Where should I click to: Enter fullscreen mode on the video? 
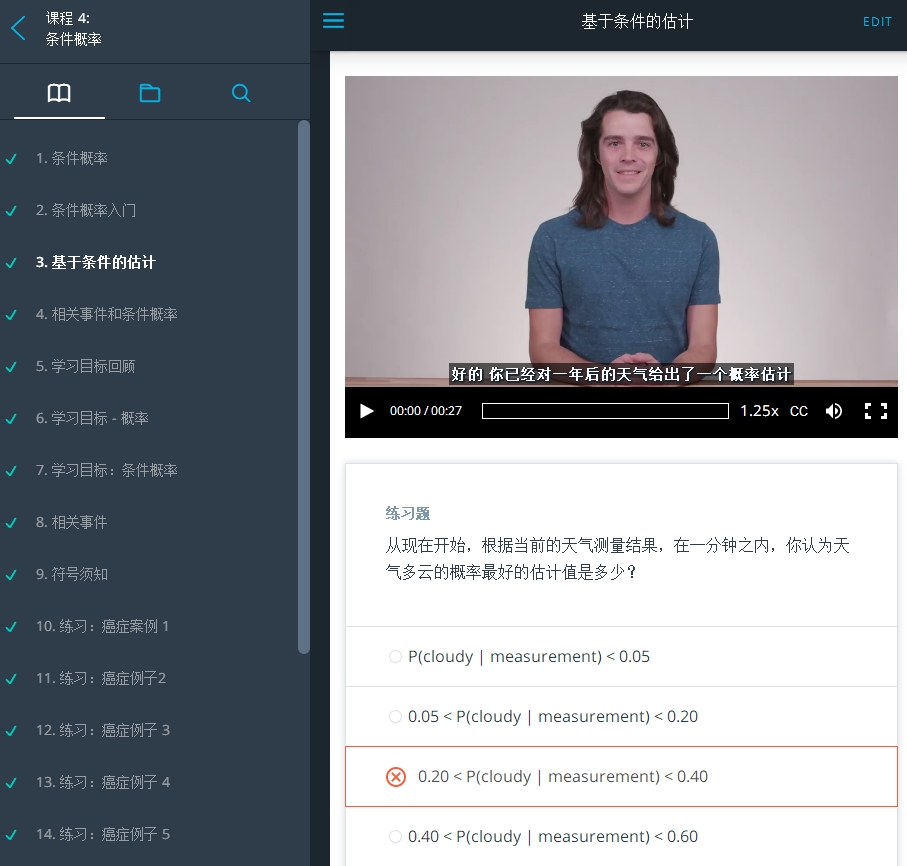pos(878,411)
